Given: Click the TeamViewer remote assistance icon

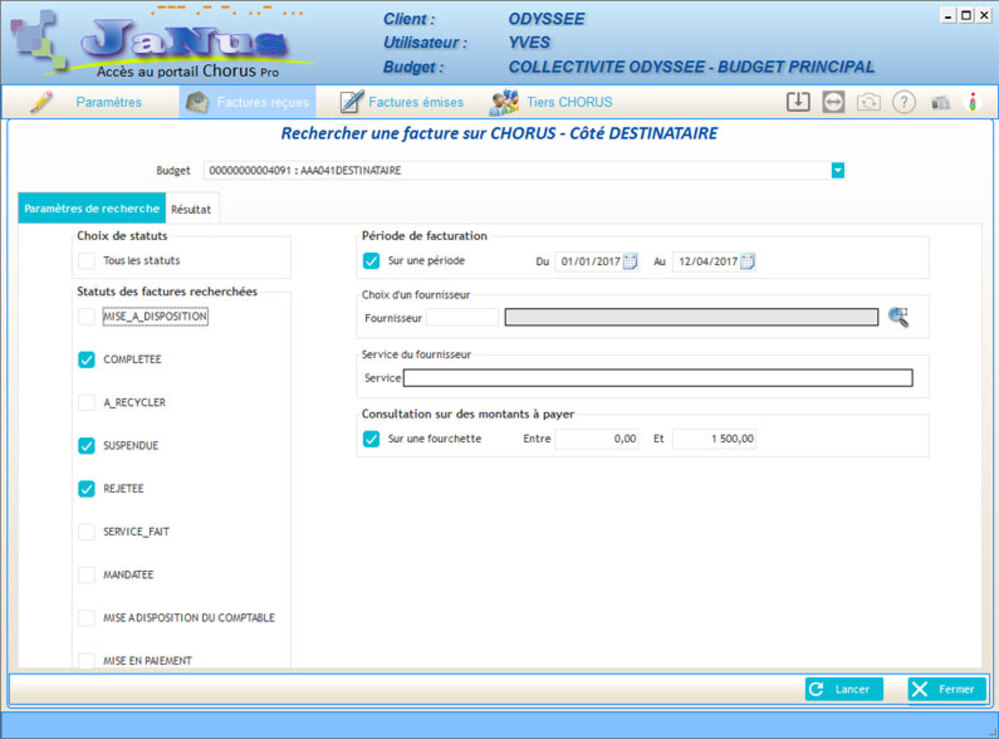Looking at the screenshot, I should (x=833, y=102).
